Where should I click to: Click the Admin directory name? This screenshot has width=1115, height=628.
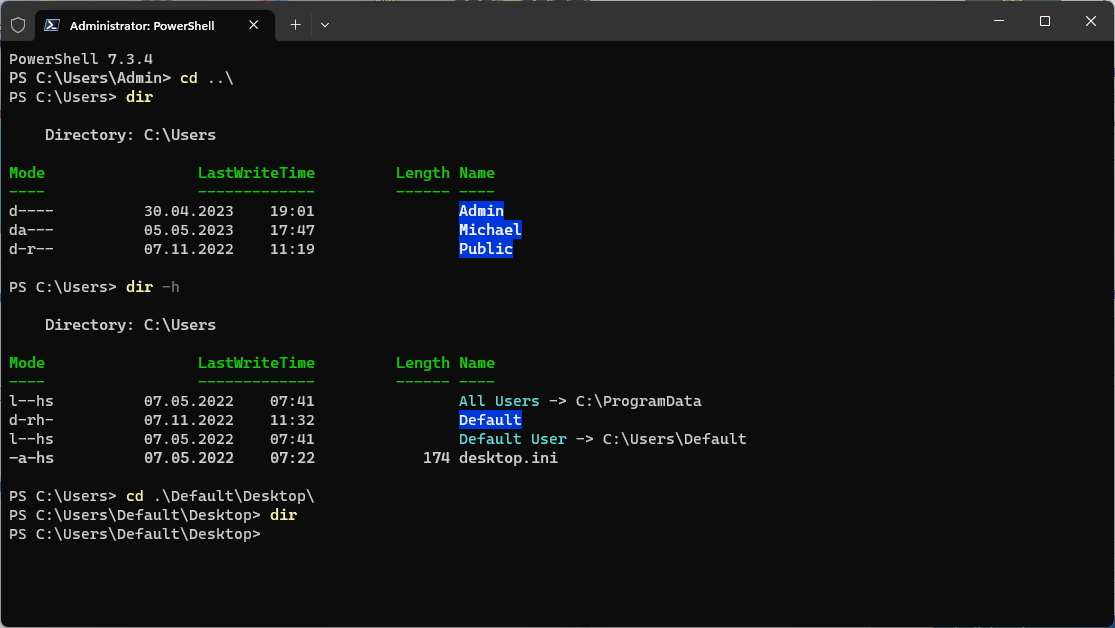tap(481, 211)
